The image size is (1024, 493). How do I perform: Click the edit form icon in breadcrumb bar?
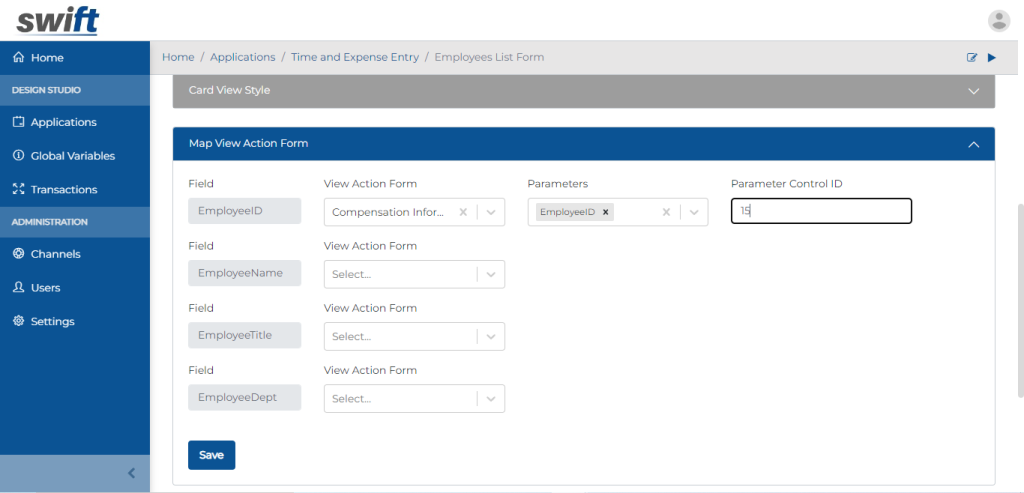click(972, 58)
